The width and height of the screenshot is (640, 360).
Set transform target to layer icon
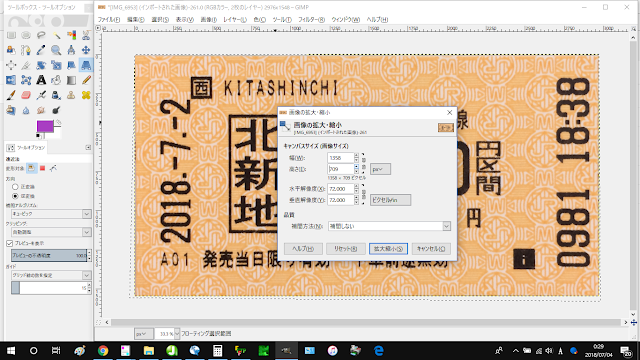click(x=31, y=168)
